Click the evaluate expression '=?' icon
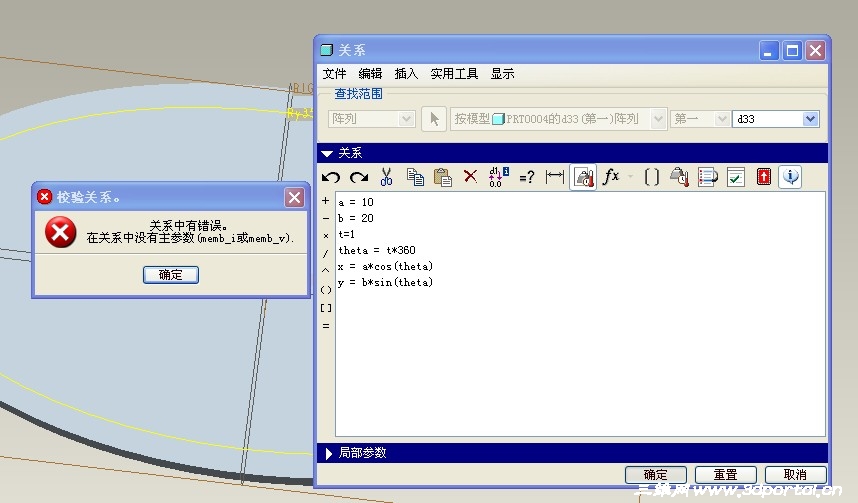Screen dimensions: 858x503 pyautogui.click(x=526, y=177)
